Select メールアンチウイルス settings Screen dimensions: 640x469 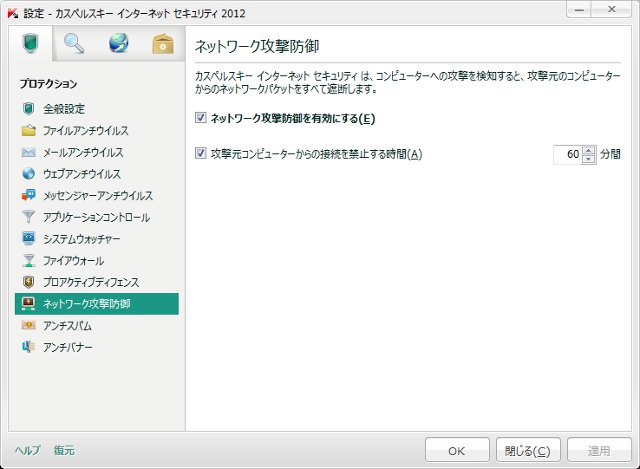pyautogui.click(x=97, y=152)
